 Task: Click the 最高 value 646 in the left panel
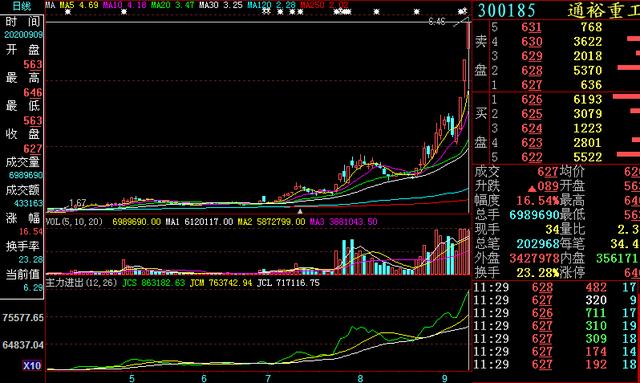[x=33, y=92]
